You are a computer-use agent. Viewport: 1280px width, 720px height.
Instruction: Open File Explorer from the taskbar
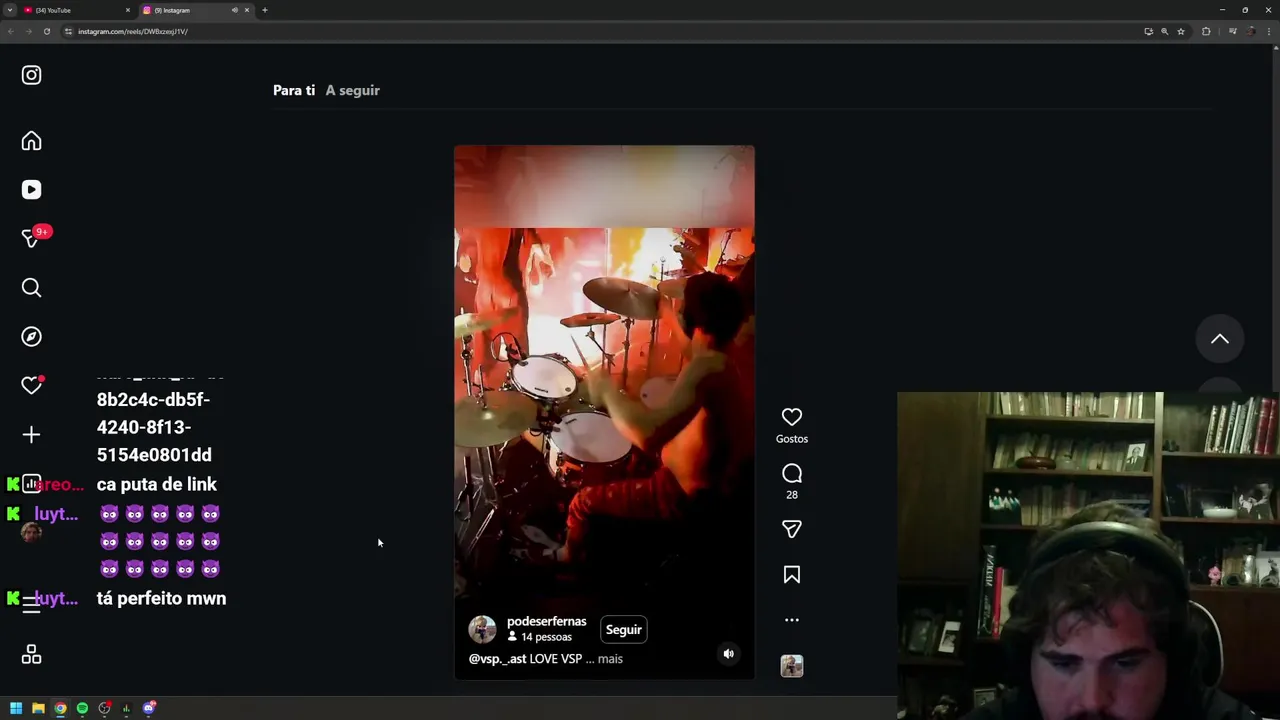click(38, 708)
